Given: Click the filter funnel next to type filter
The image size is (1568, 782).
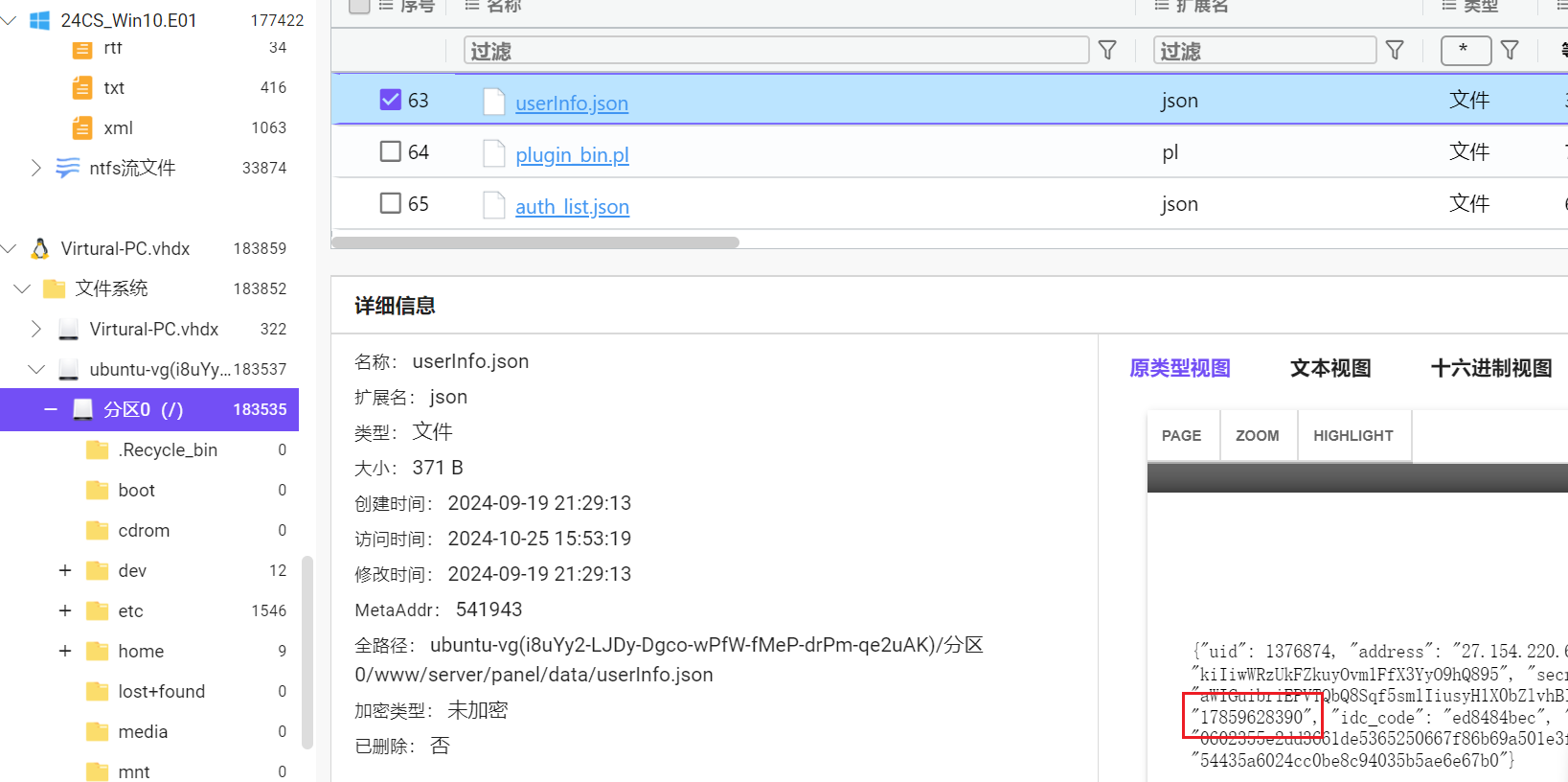Looking at the screenshot, I should (x=1510, y=50).
